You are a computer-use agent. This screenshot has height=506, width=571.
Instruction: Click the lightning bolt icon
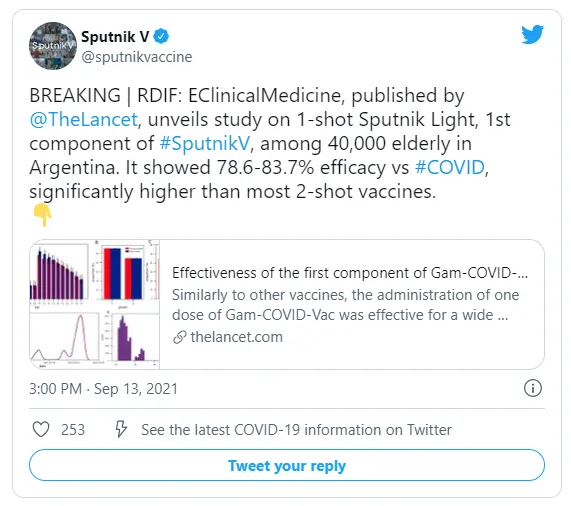[121, 429]
